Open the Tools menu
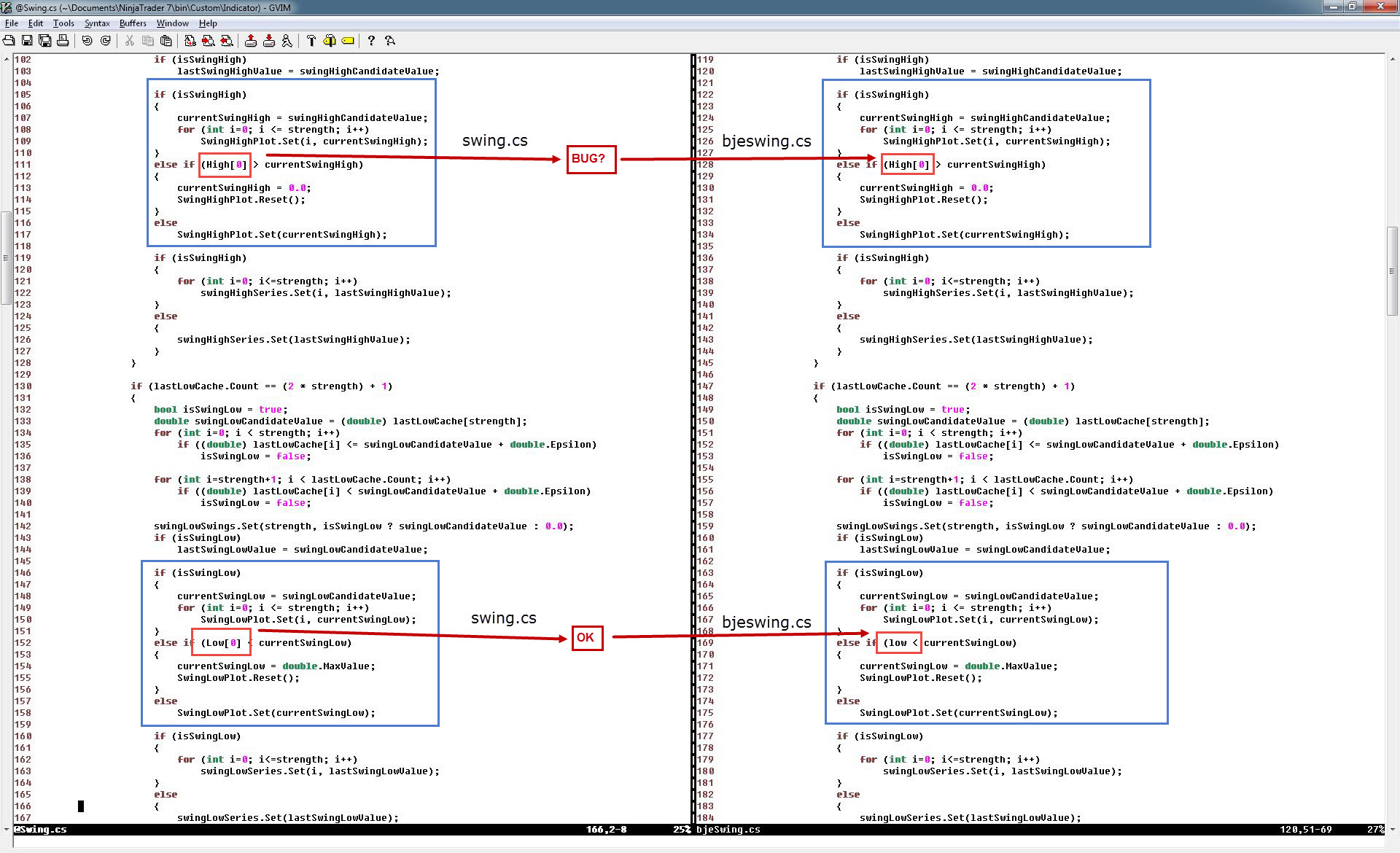This screenshot has width=1400, height=853. (x=63, y=23)
